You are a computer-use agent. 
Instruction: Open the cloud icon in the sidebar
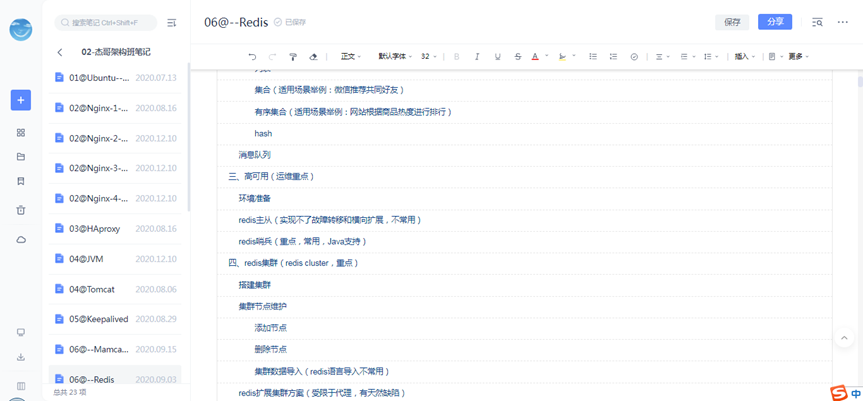(21, 240)
